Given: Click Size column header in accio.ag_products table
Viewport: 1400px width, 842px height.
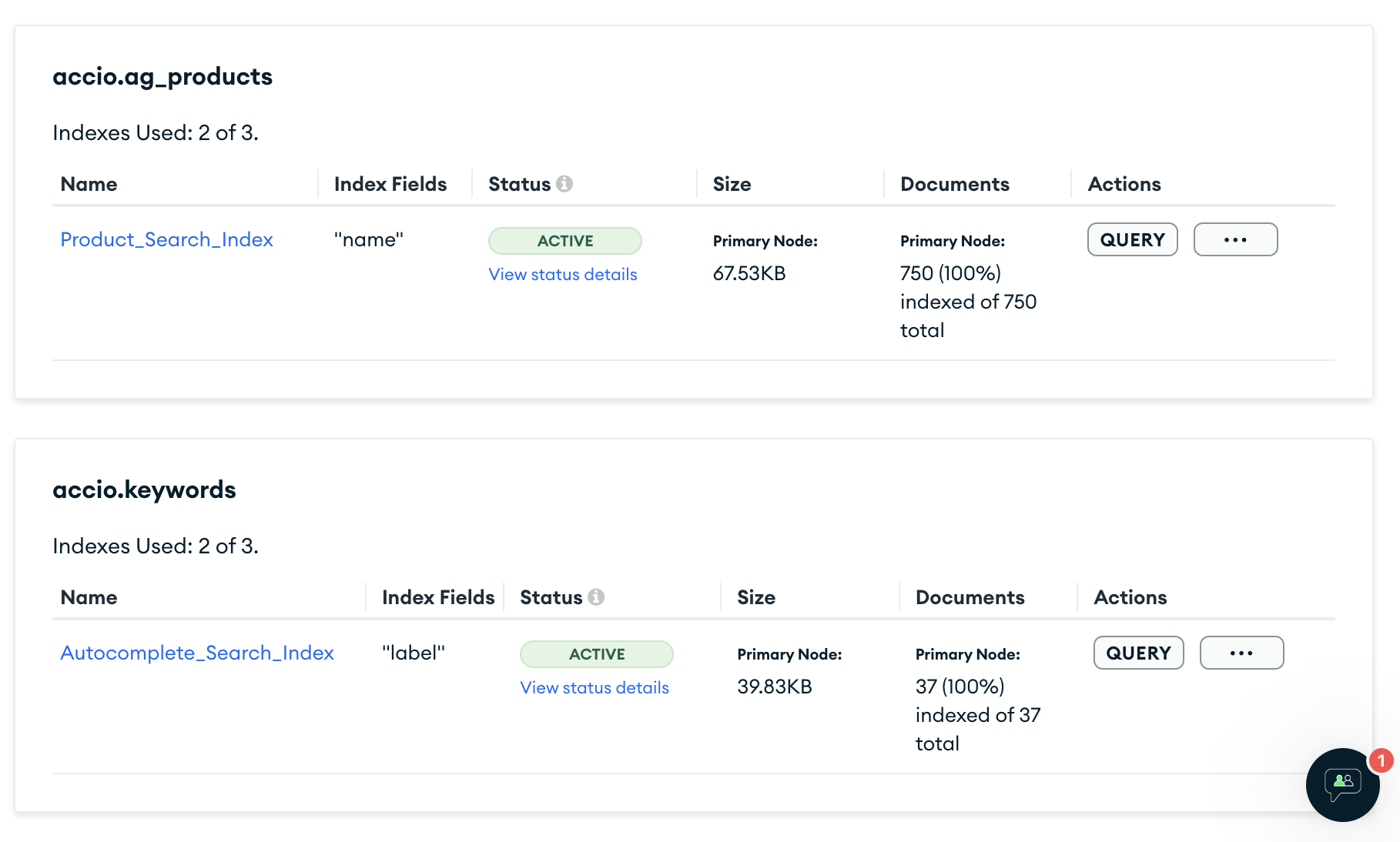Looking at the screenshot, I should click(732, 184).
